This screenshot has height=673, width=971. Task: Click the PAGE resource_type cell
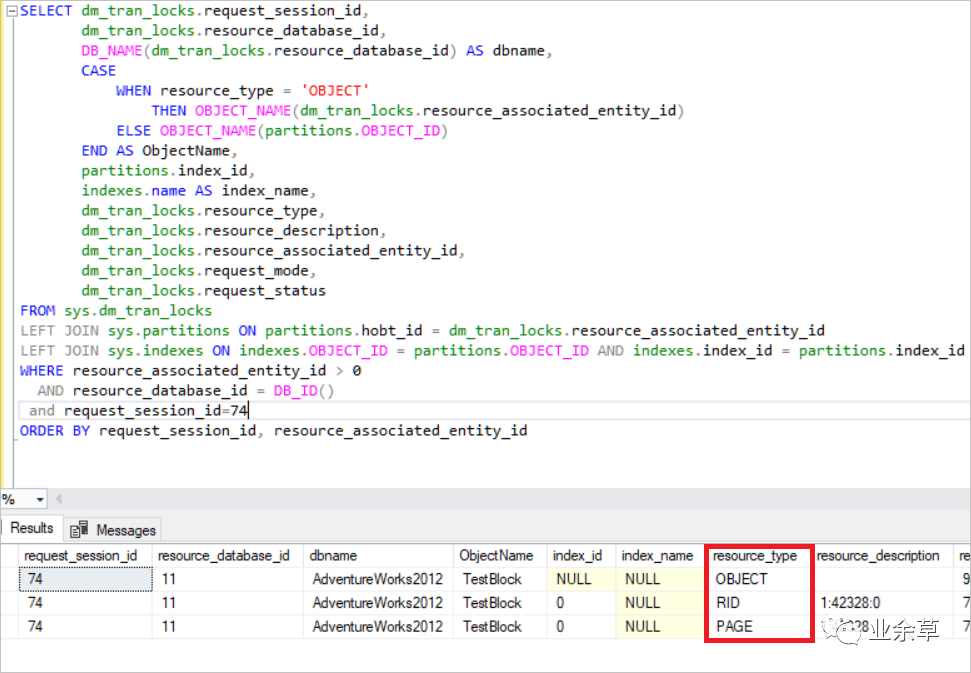pyautogui.click(x=758, y=626)
